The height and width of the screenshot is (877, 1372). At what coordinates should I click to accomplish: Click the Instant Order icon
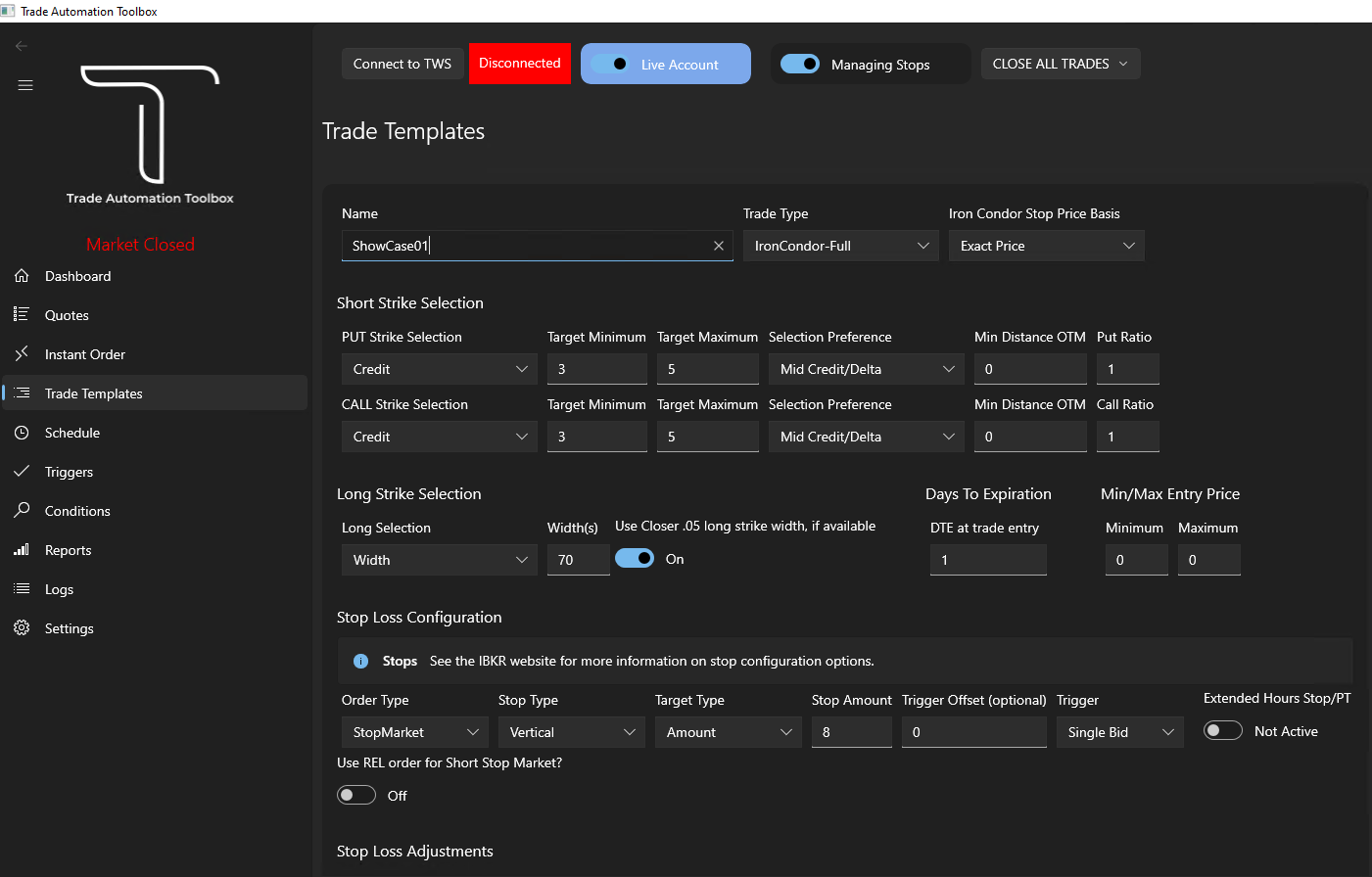click(x=22, y=353)
